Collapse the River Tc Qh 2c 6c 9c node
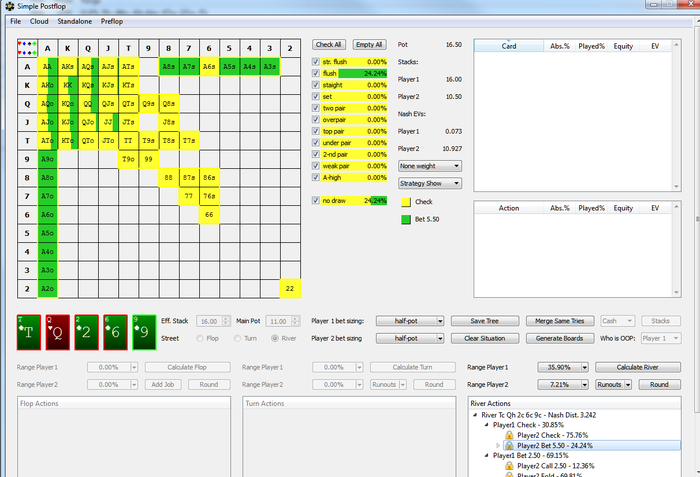This screenshot has width=700, height=477. pyautogui.click(x=475, y=415)
